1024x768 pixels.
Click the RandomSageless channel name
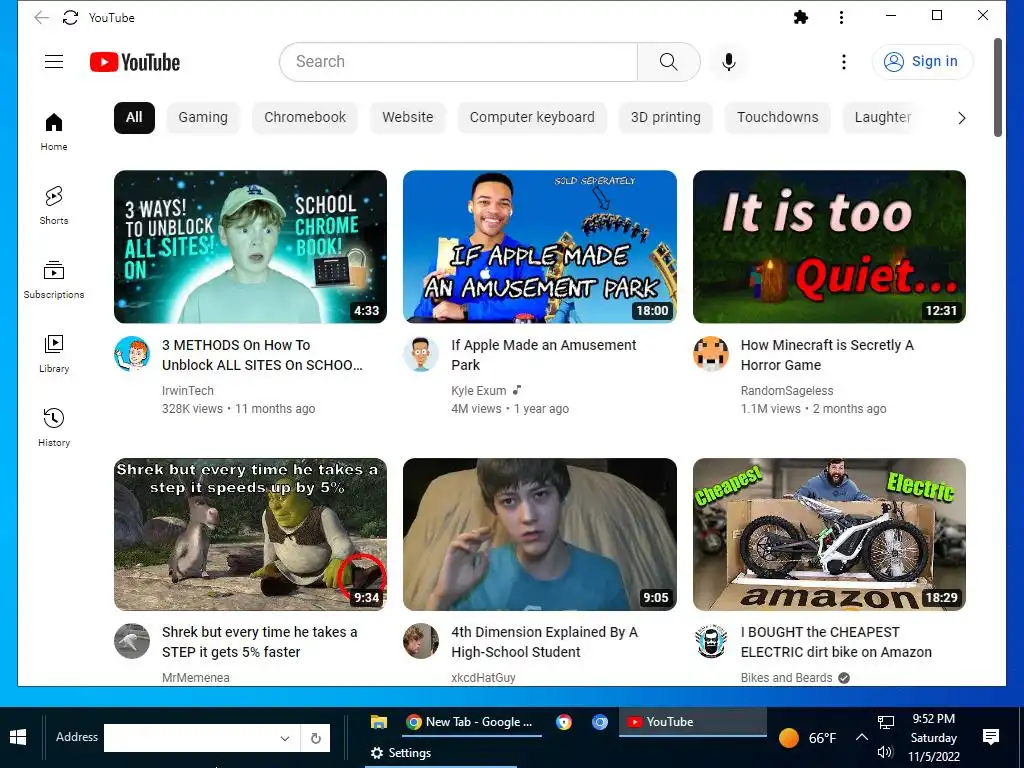(x=787, y=391)
